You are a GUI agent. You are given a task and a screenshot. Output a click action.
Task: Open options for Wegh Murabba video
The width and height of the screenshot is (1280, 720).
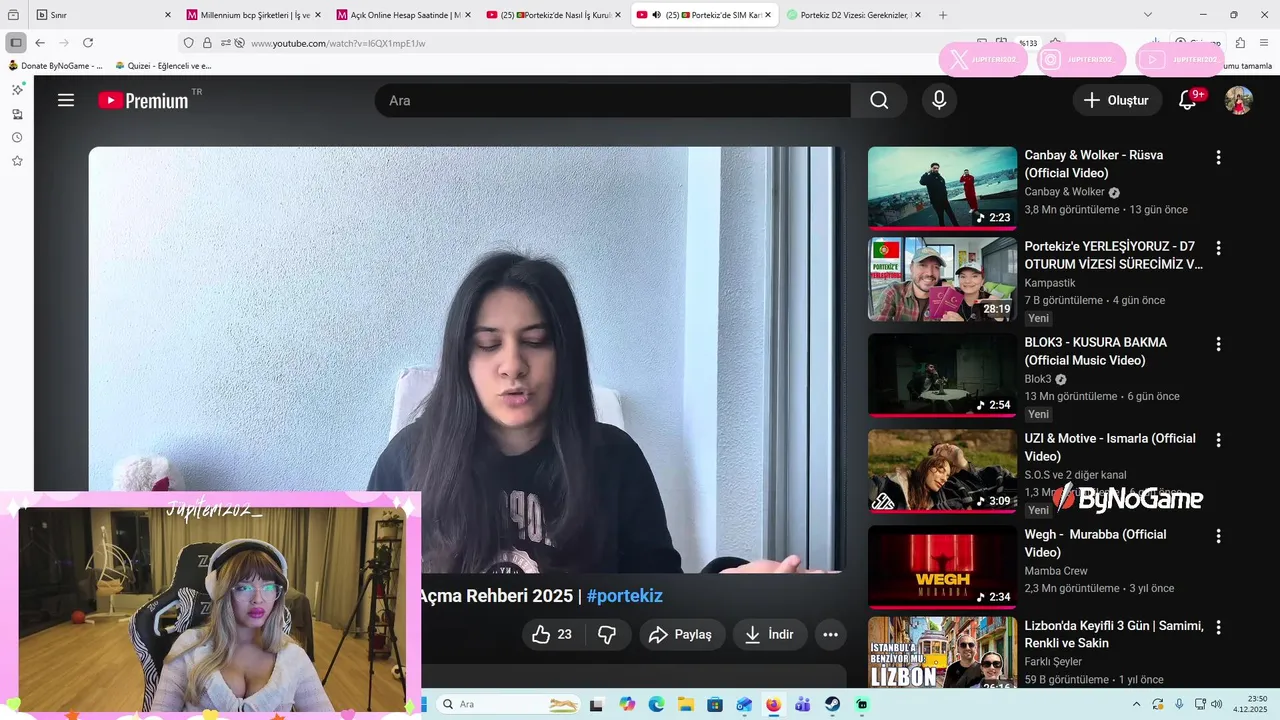[x=1218, y=536]
